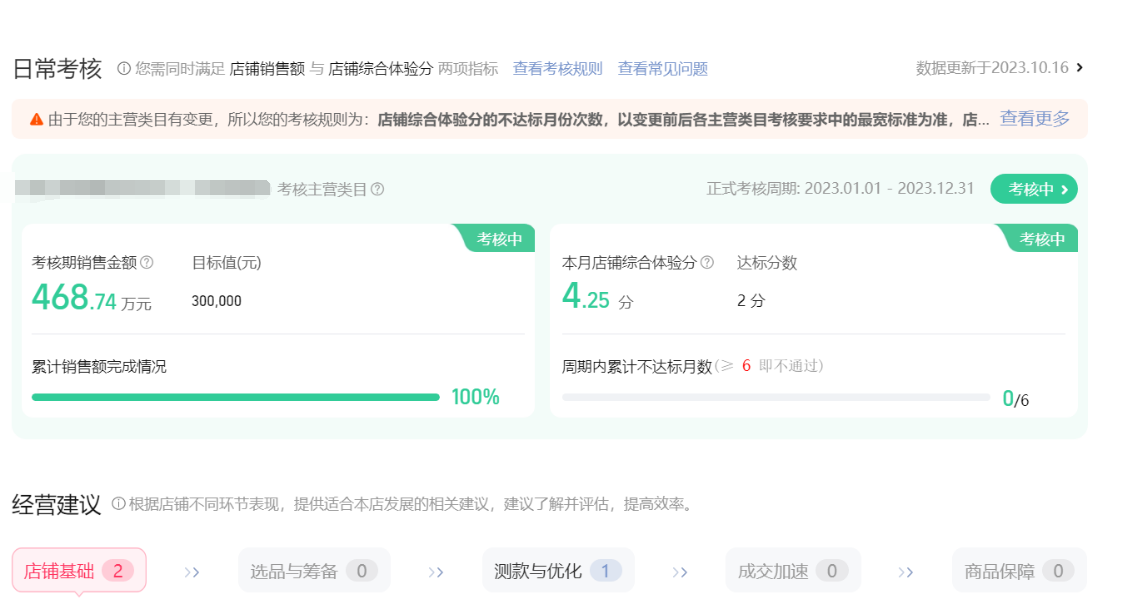Open the 查看考核规则 link

coord(557,69)
